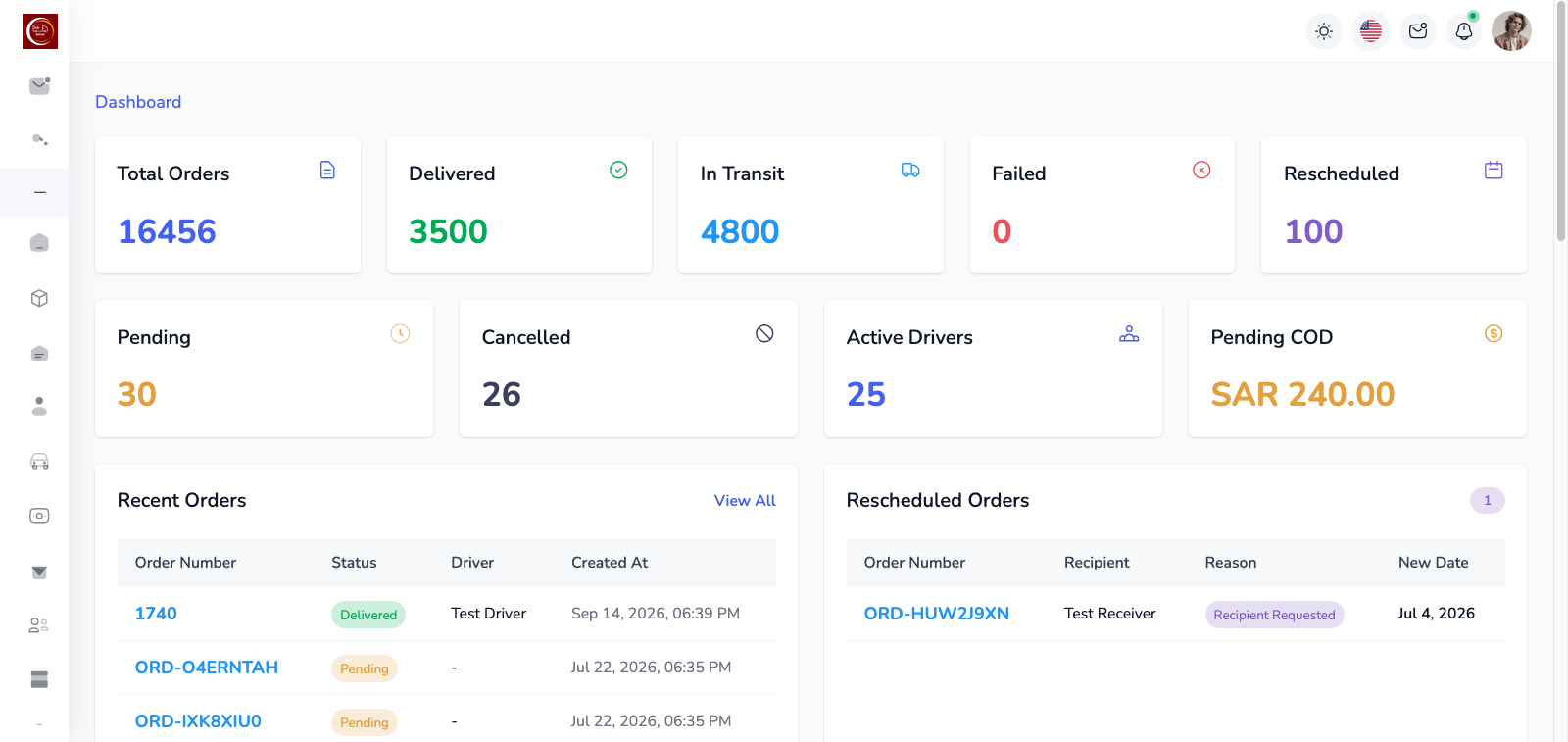Screen dimensions: 1568x742
Task: Open the banknote cash icon in sidebar
Action: pos(39,516)
